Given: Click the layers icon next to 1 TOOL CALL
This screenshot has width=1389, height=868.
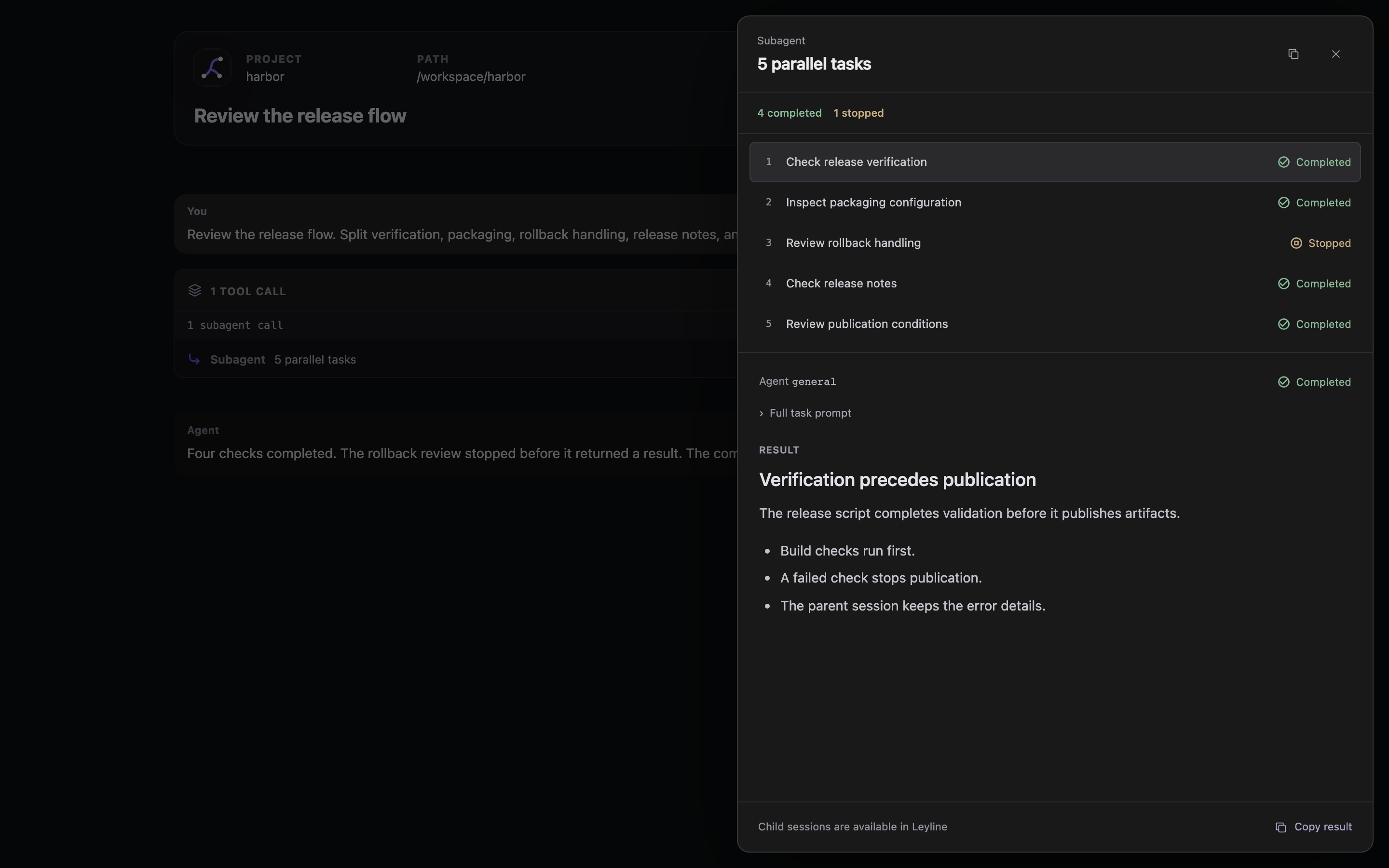Looking at the screenshot, I should [194, 290].
